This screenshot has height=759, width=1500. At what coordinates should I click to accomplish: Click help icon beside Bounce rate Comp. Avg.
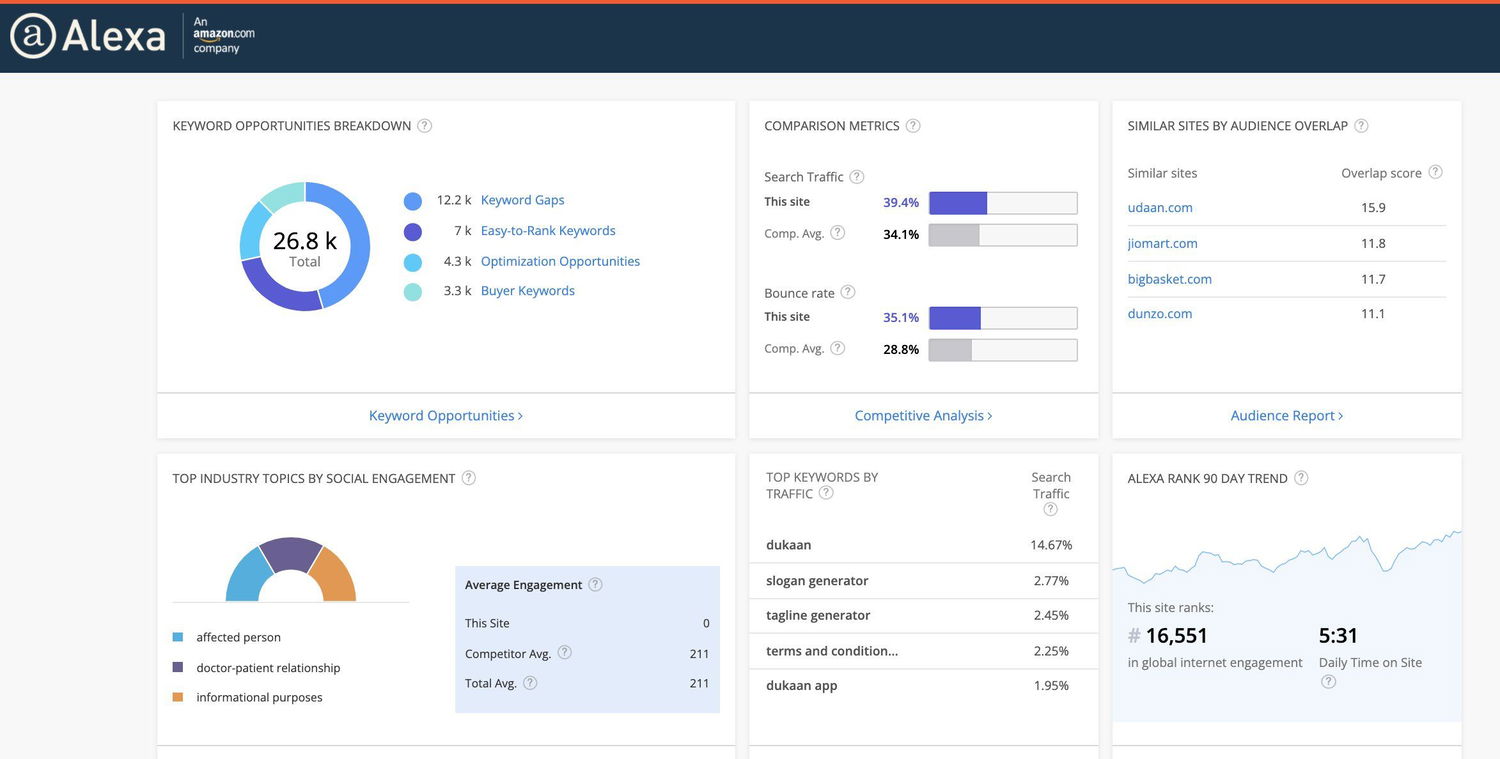(838, 348)
